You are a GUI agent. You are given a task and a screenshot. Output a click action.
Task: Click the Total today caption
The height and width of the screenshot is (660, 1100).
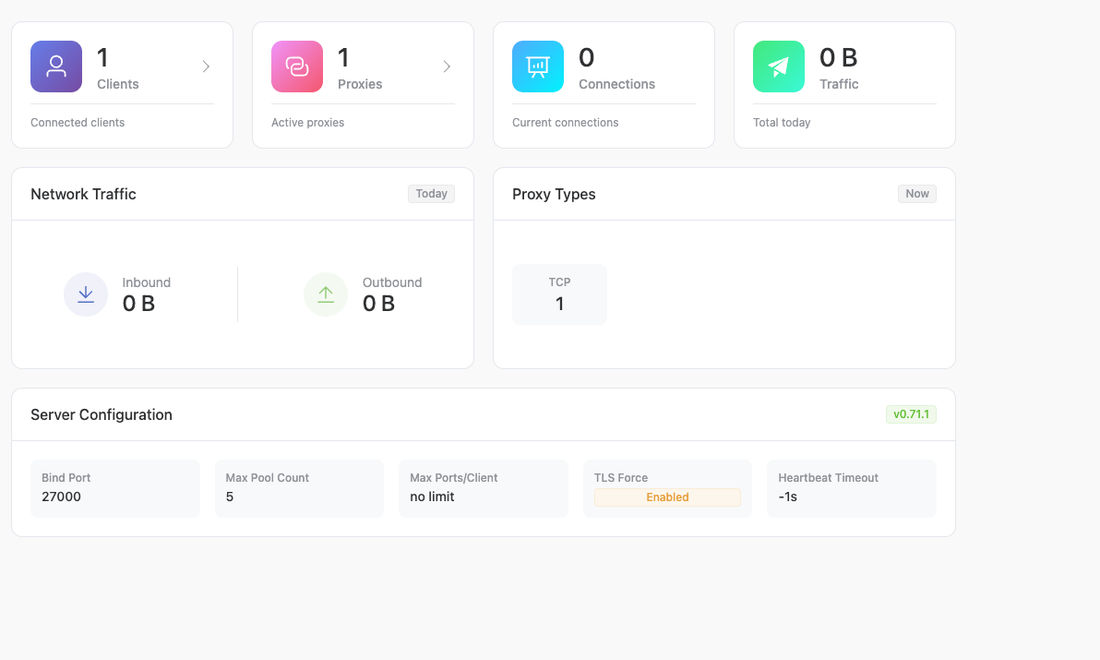click(782, 123)
